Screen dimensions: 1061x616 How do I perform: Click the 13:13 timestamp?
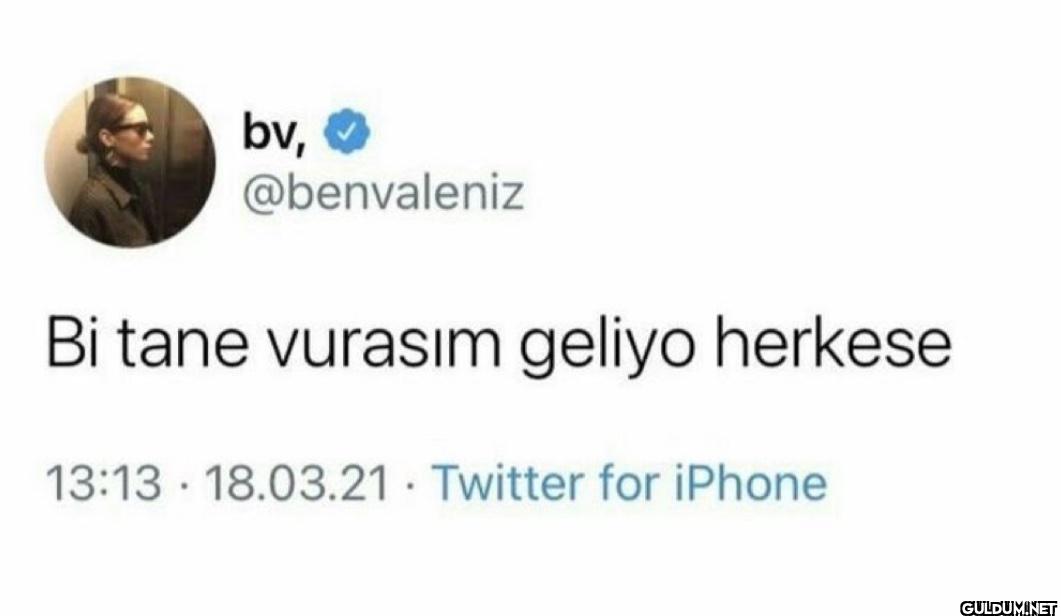coord(104,483)
